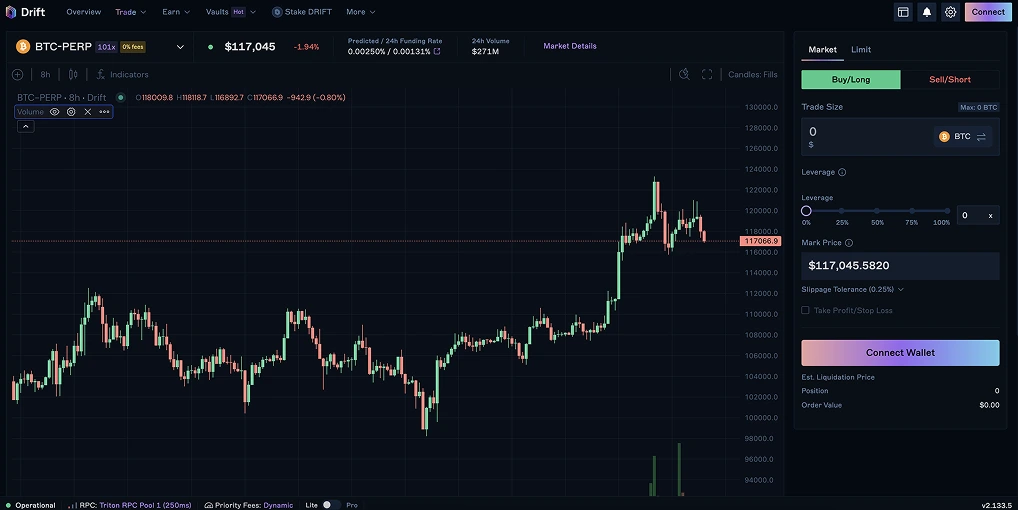Click the leverage slider handle at 0%
Screen dimensions: 1018x510
tap(806, 211)
